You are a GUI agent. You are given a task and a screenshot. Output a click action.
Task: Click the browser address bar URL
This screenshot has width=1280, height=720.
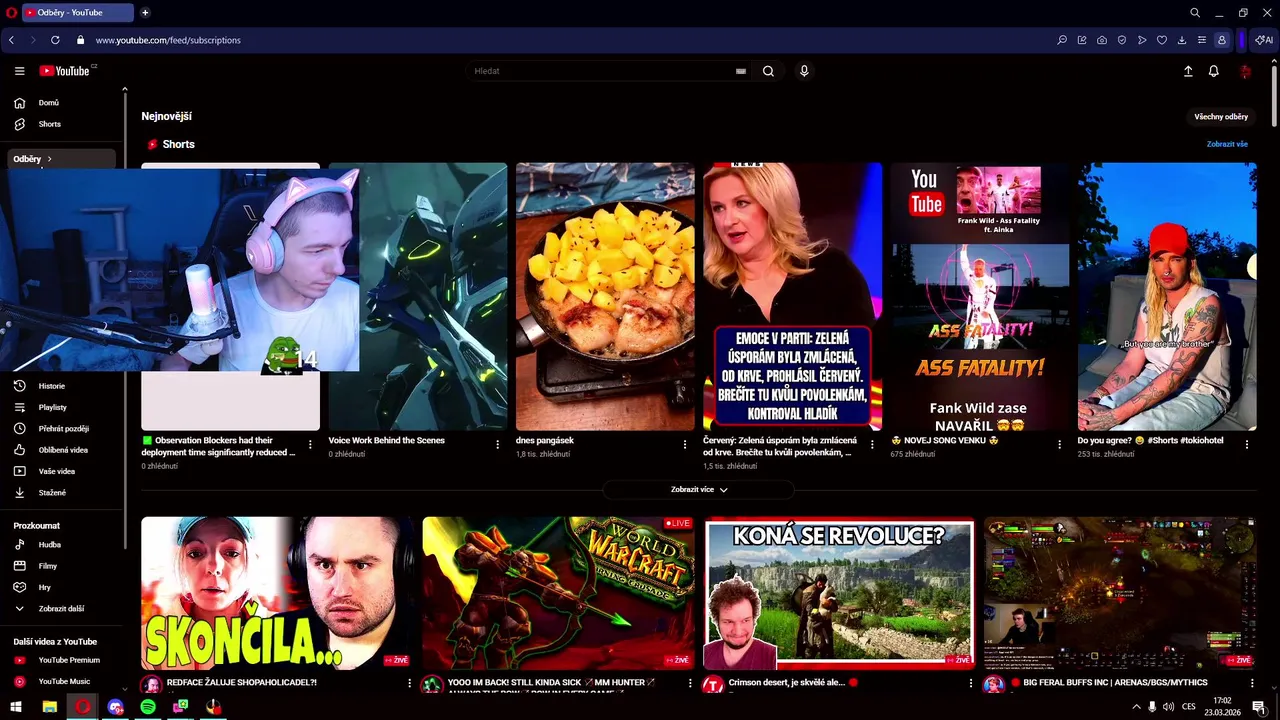pyautogui.click(x=168, y=40)
